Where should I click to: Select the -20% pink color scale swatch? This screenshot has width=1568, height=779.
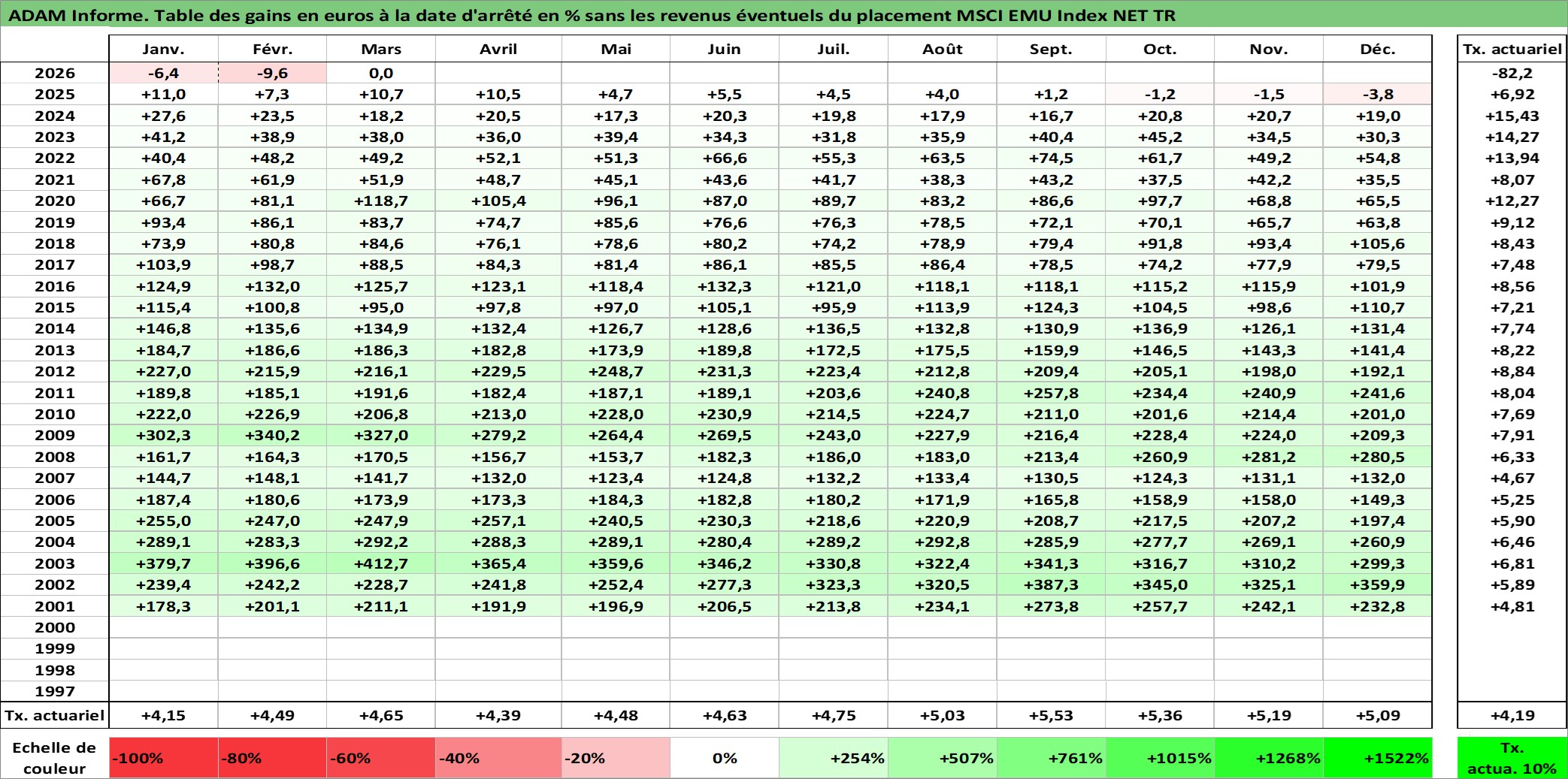coord(616,758)
